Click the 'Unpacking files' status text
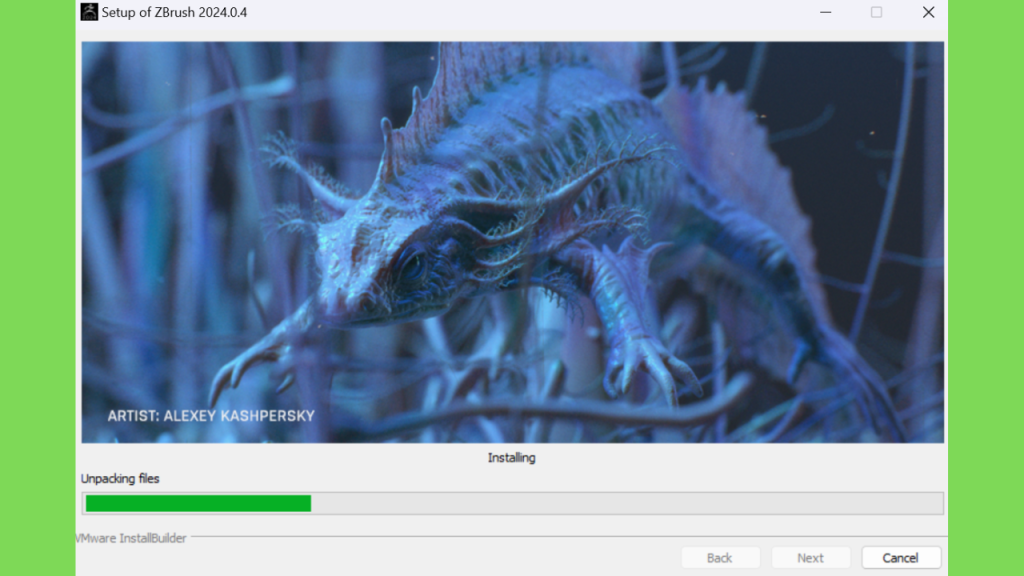1024x576 pixels. 120,479
